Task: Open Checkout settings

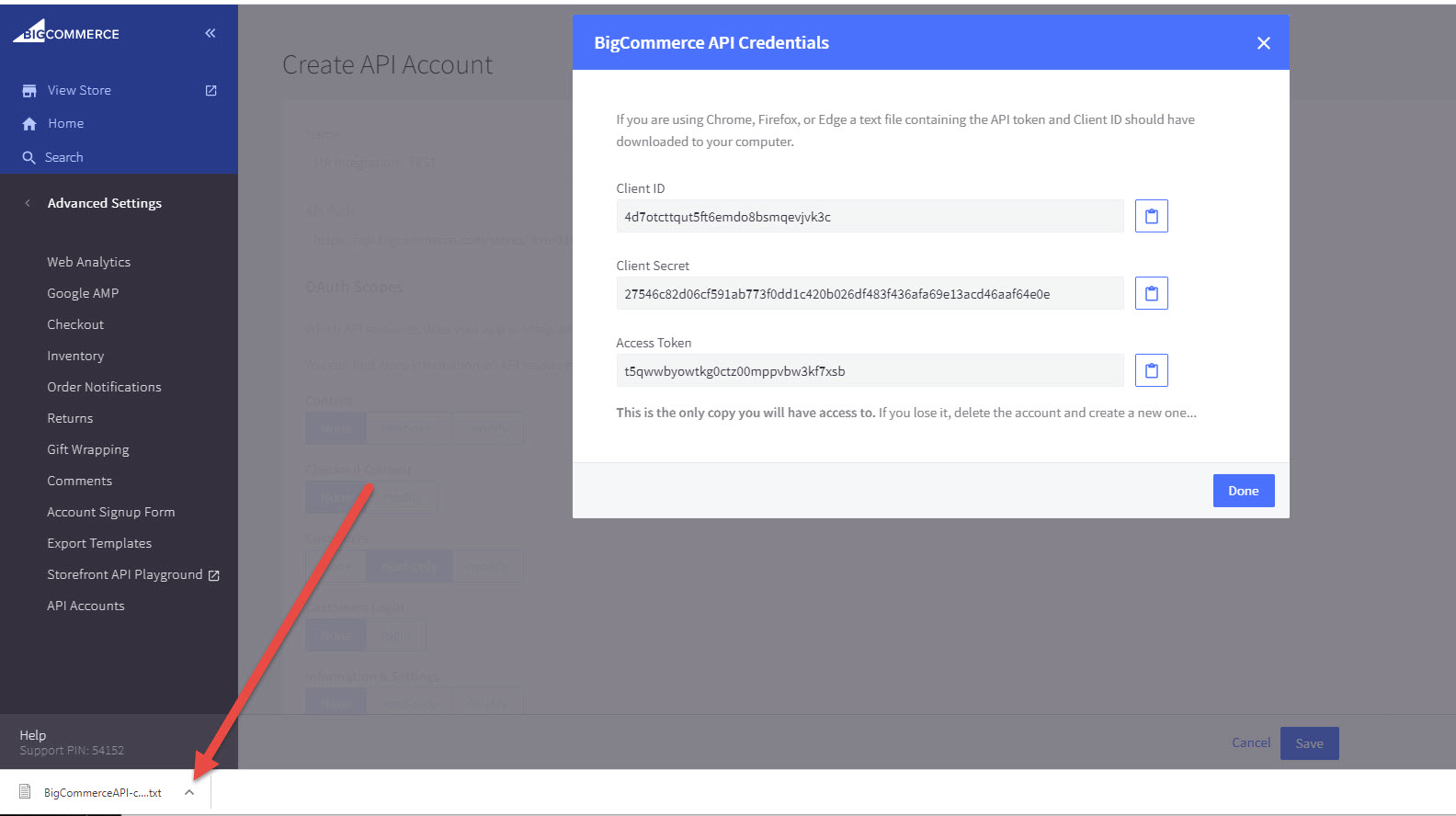Action: 75,324
